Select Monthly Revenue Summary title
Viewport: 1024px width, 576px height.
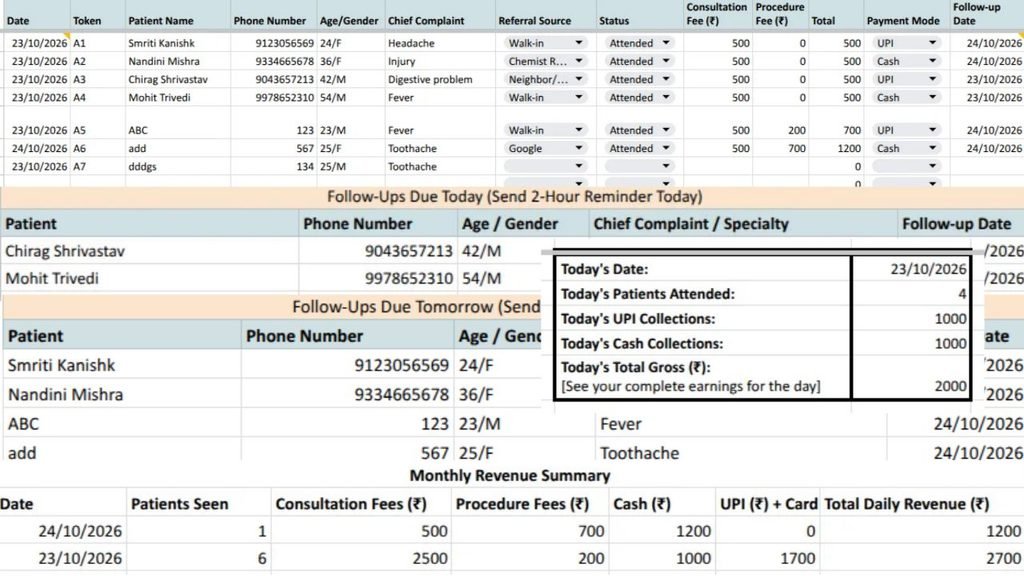[510, 476]
